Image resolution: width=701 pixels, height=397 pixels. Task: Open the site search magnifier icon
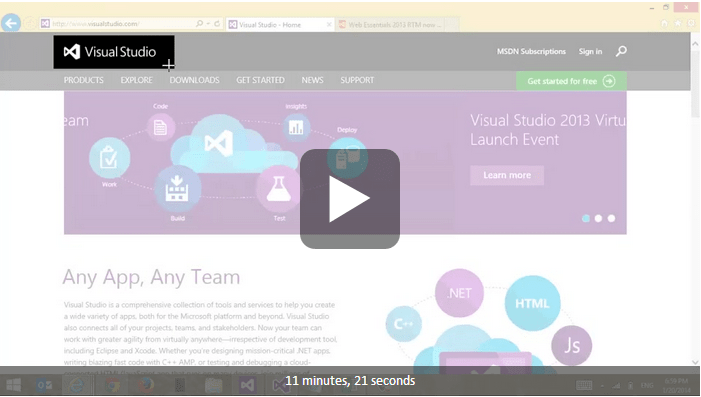tap(621, 51)
